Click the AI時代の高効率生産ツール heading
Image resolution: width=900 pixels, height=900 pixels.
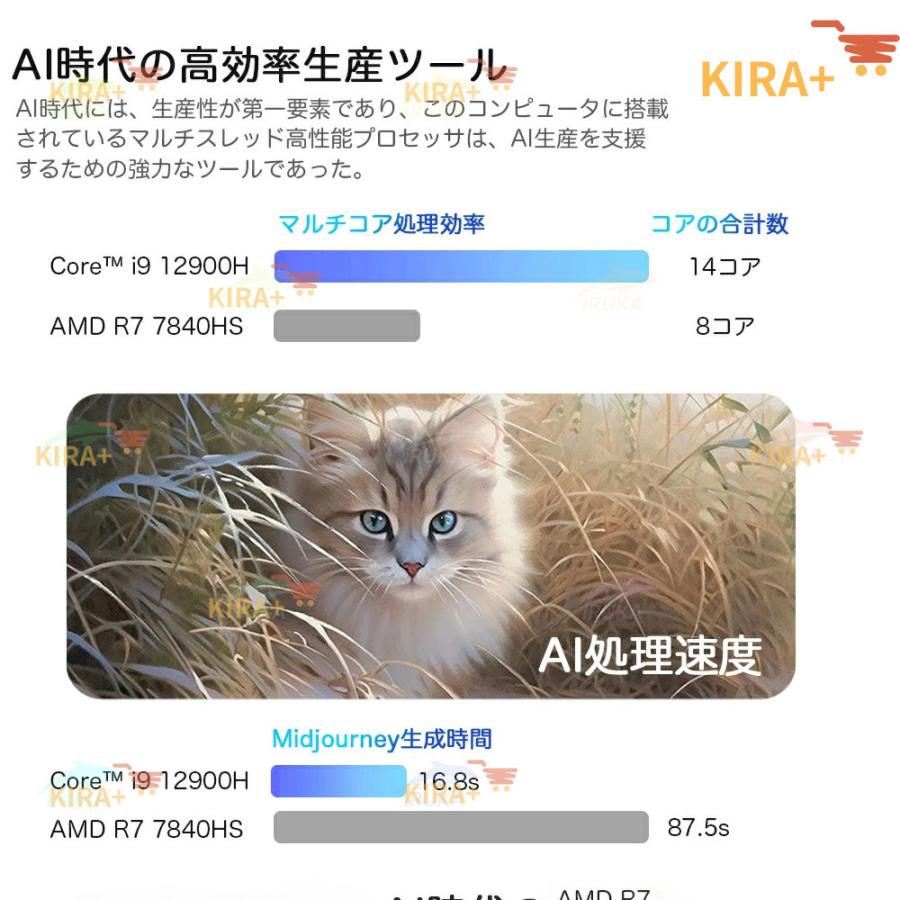pos(258,64)
